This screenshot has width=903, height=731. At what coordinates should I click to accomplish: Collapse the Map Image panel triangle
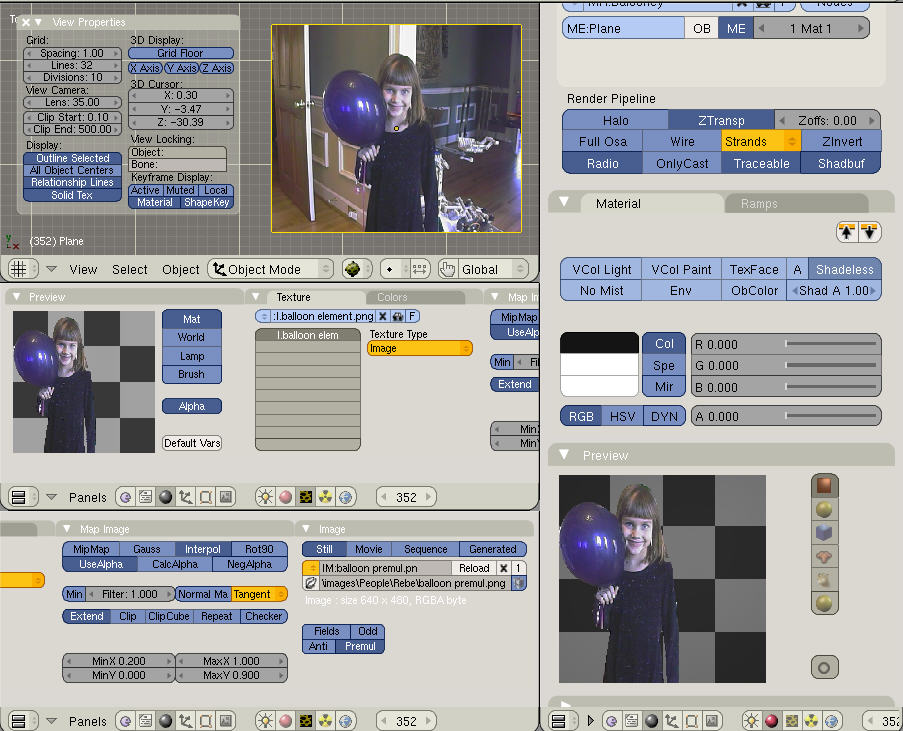[x=67, y=529]
